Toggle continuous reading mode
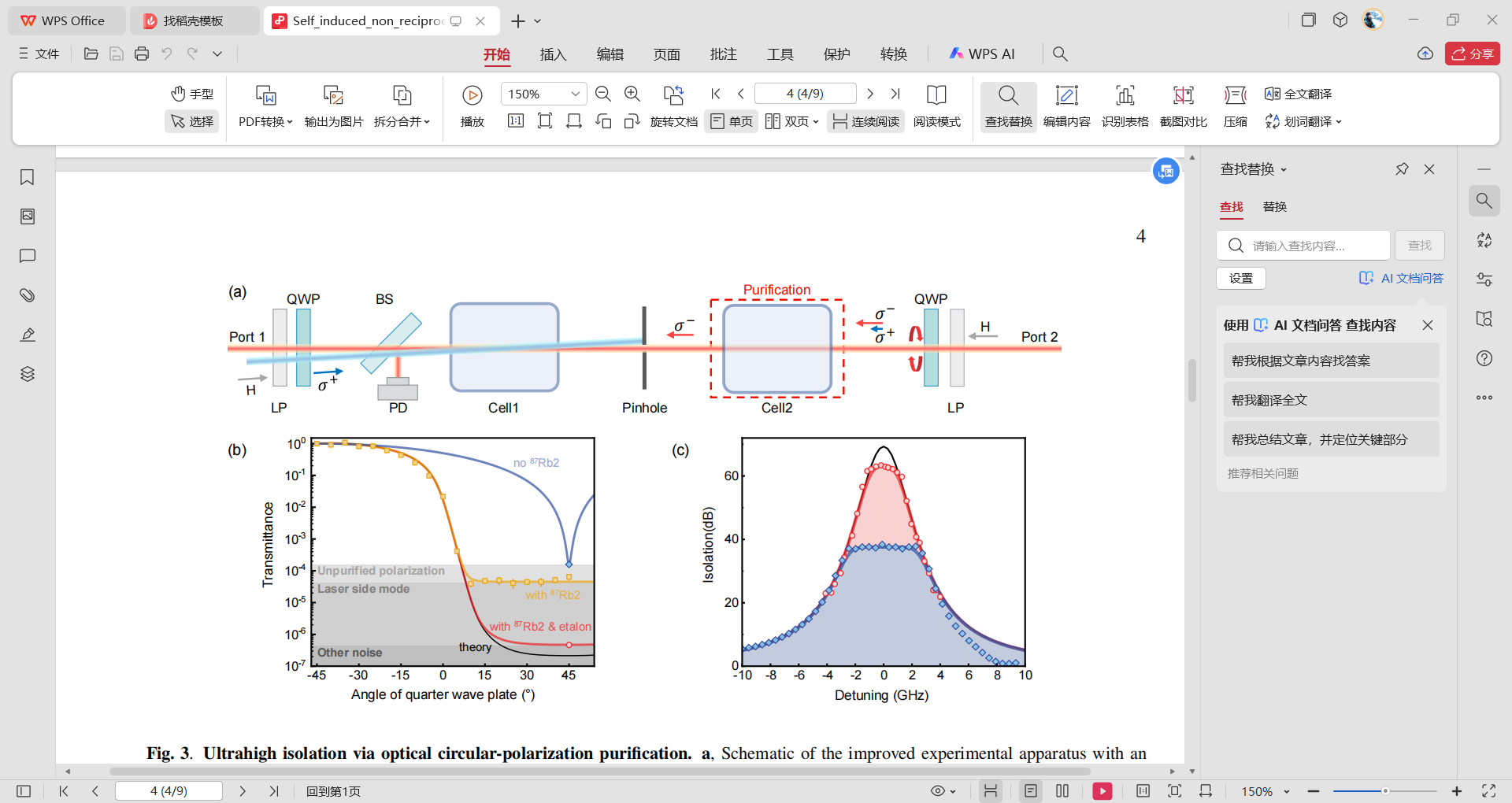 point(866,121)
